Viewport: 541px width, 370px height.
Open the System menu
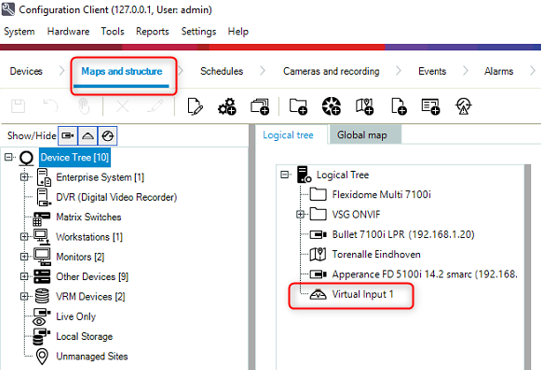pyautogui.click(x=19, y=32)
